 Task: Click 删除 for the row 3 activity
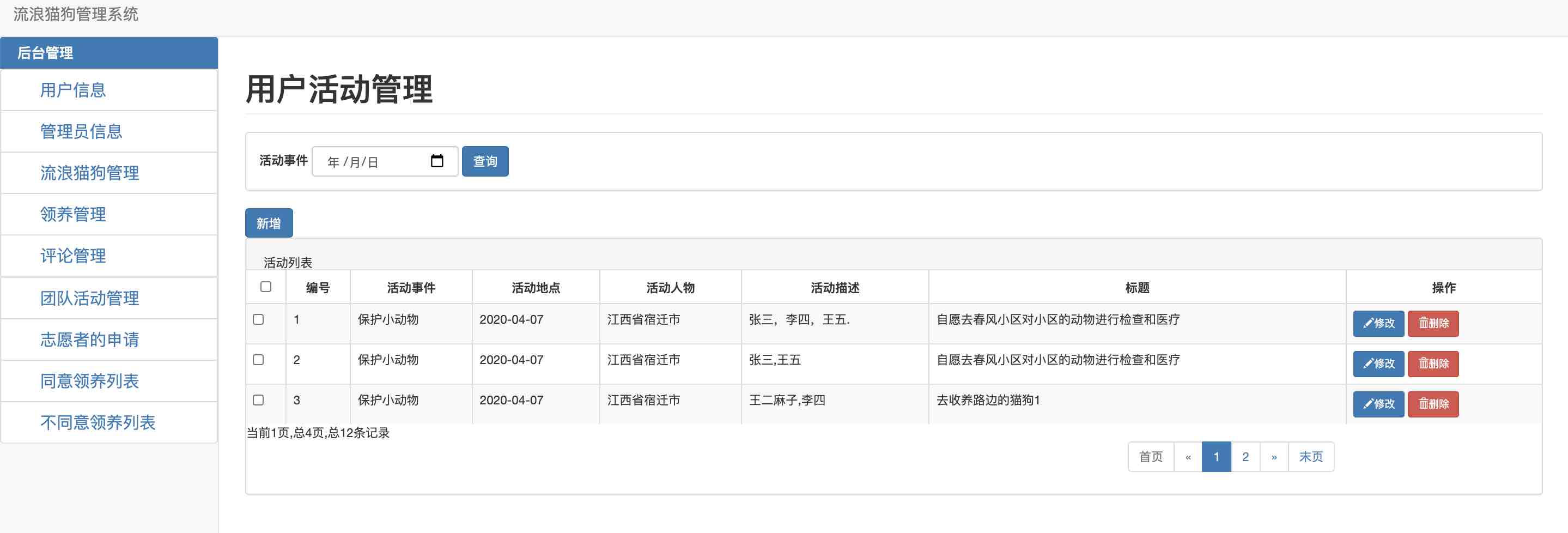coord(1433,404)
